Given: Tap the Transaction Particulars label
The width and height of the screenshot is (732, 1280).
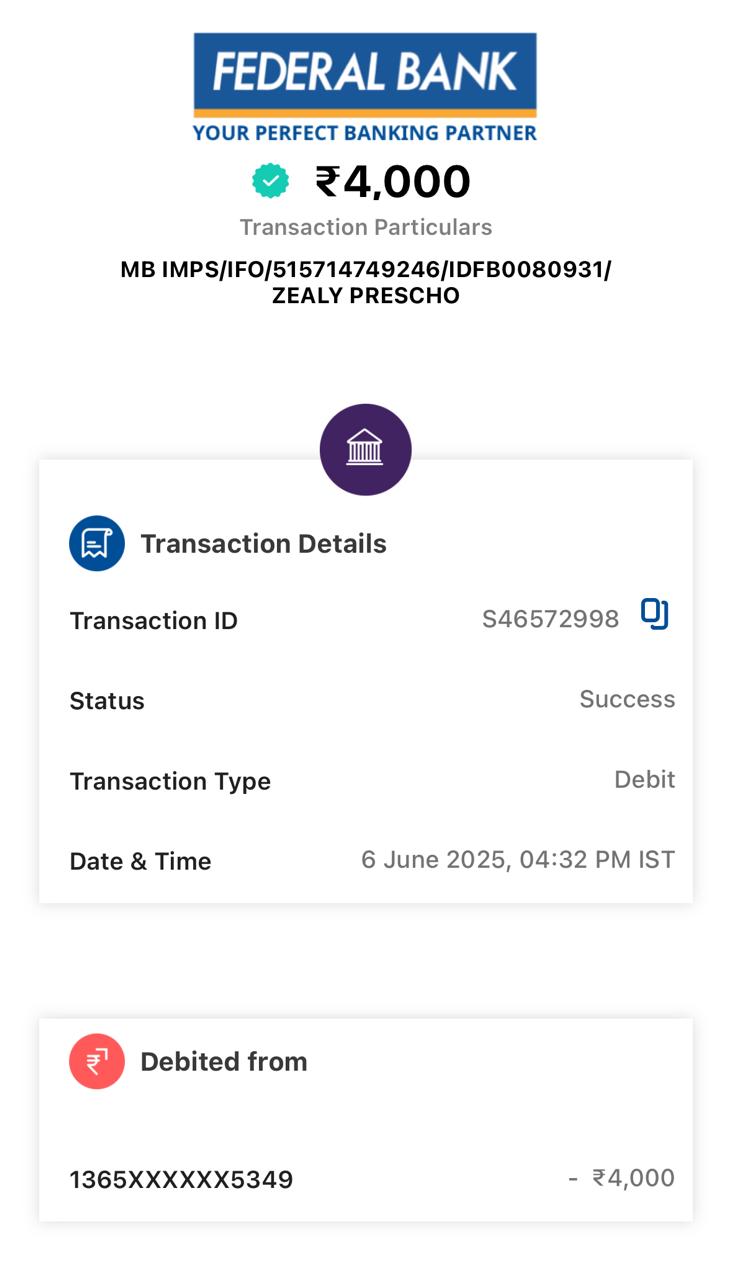Looking at the screenshot, I should (366, 228).
